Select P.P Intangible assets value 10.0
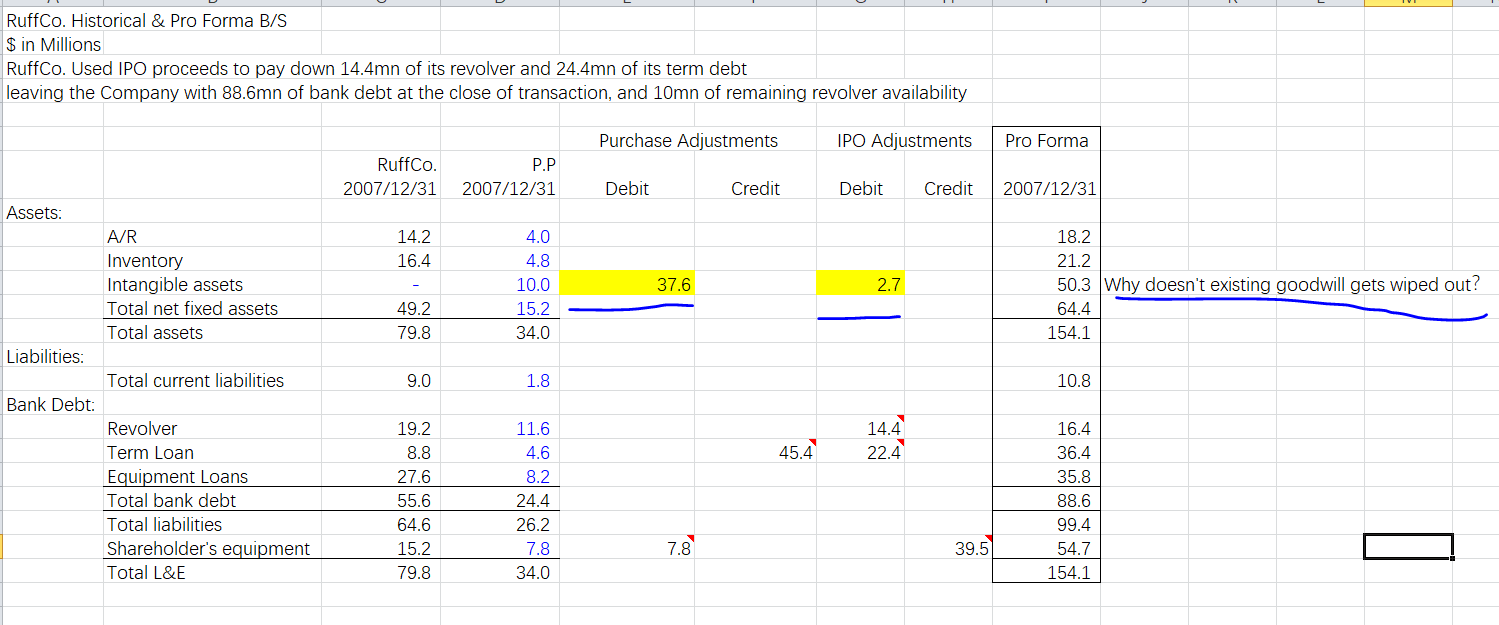 [533, 284]
